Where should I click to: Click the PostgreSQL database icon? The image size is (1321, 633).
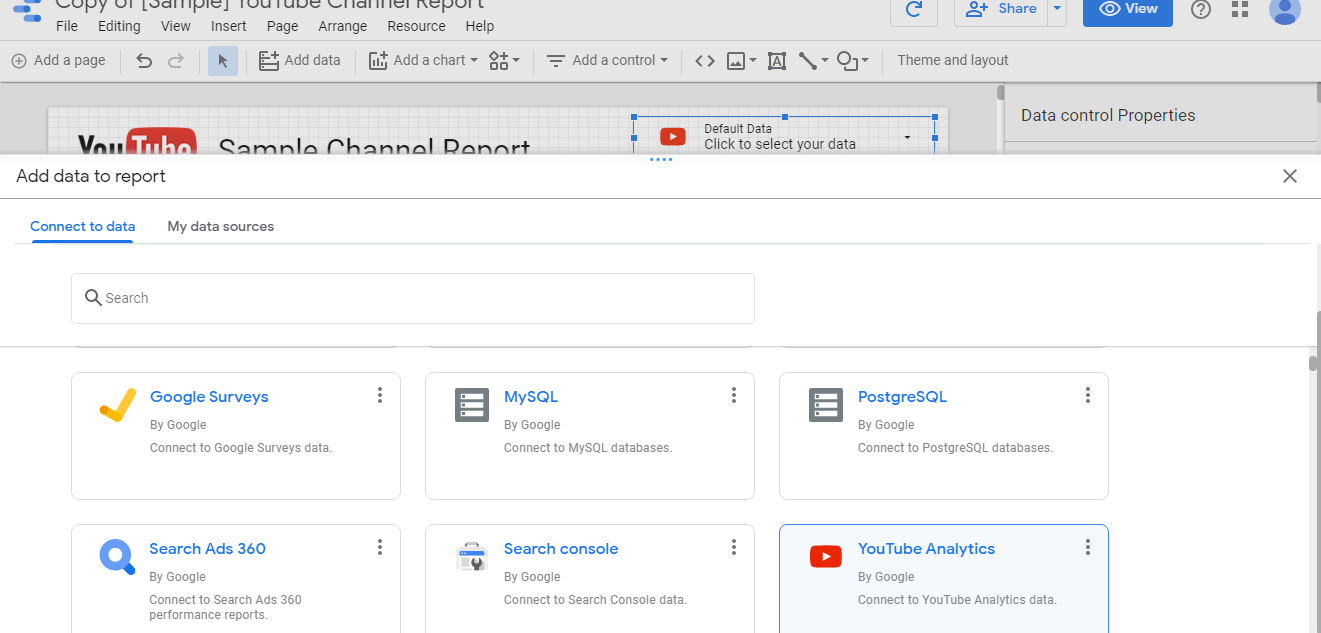(826, 405)
